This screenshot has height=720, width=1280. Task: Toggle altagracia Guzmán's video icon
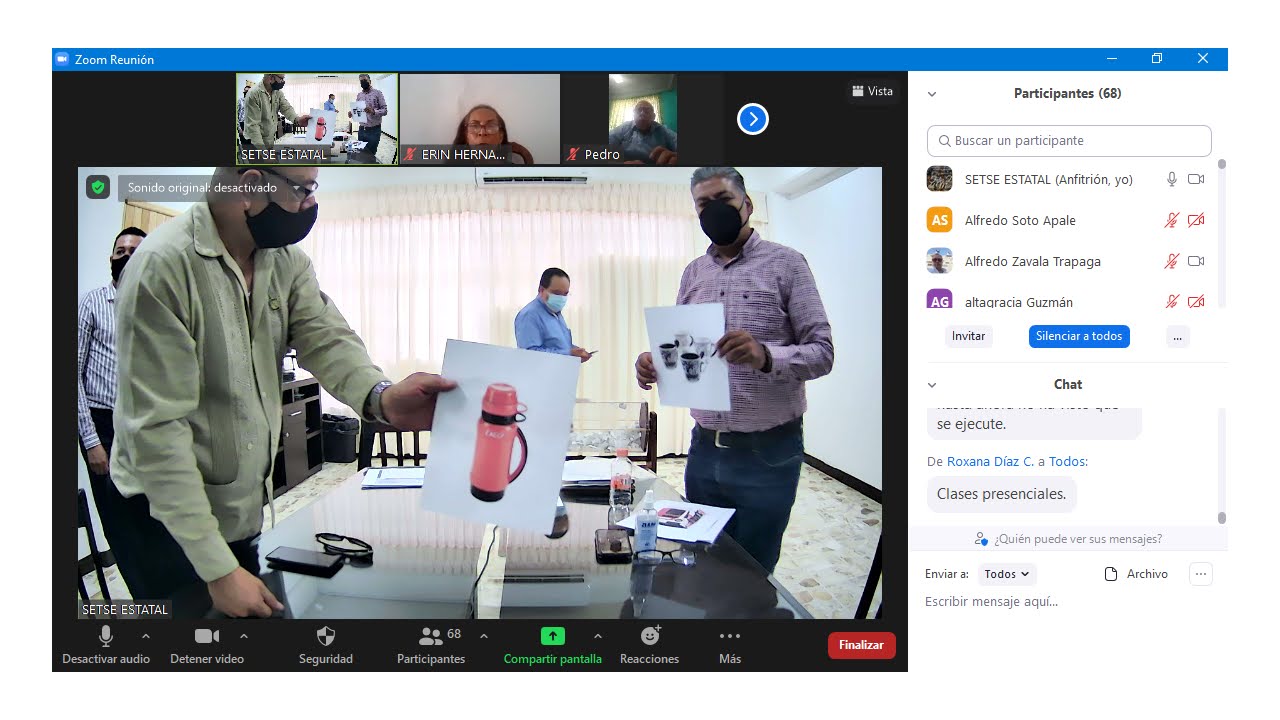[x=1196, y=301]
